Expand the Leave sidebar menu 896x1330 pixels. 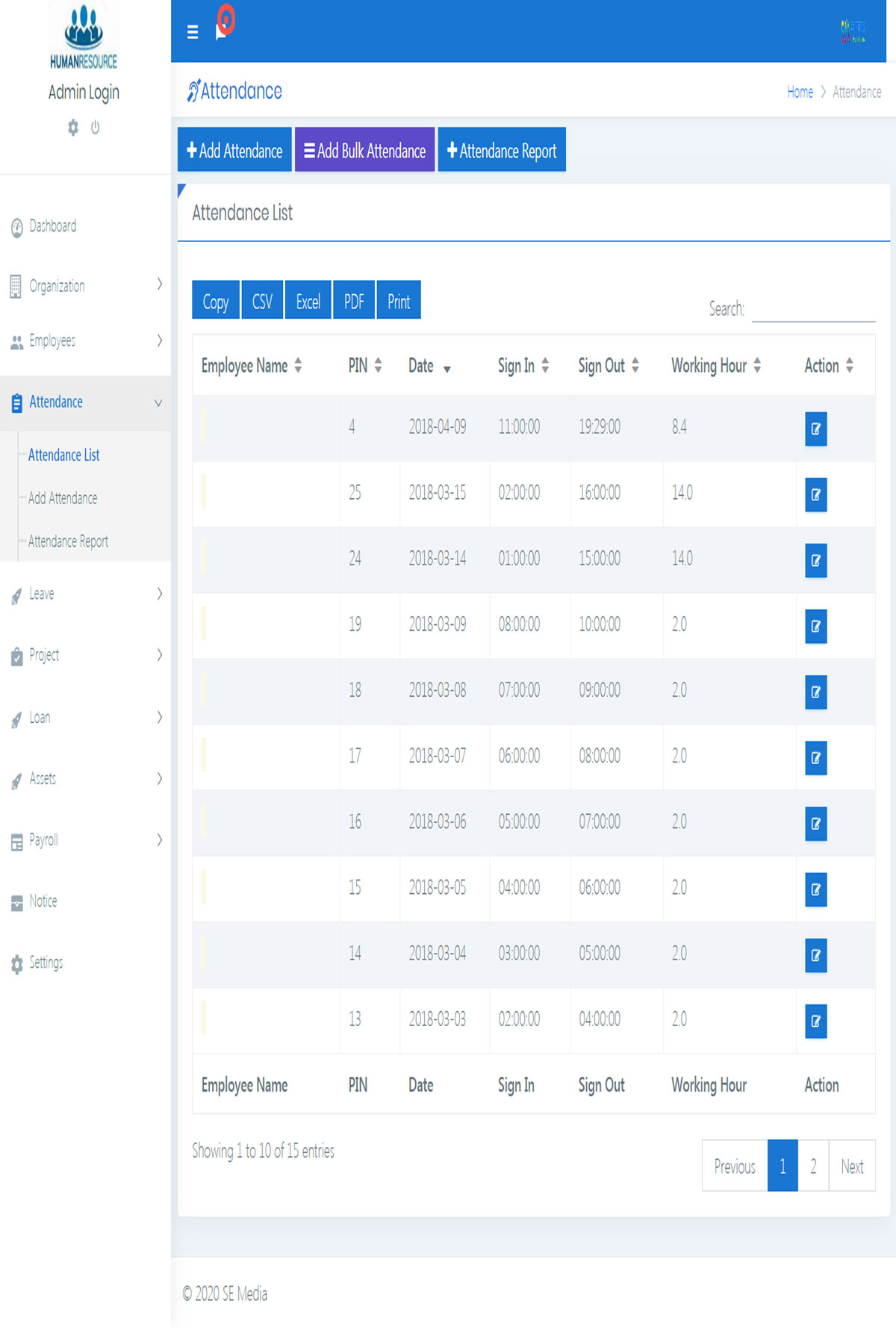coord(85,594)
